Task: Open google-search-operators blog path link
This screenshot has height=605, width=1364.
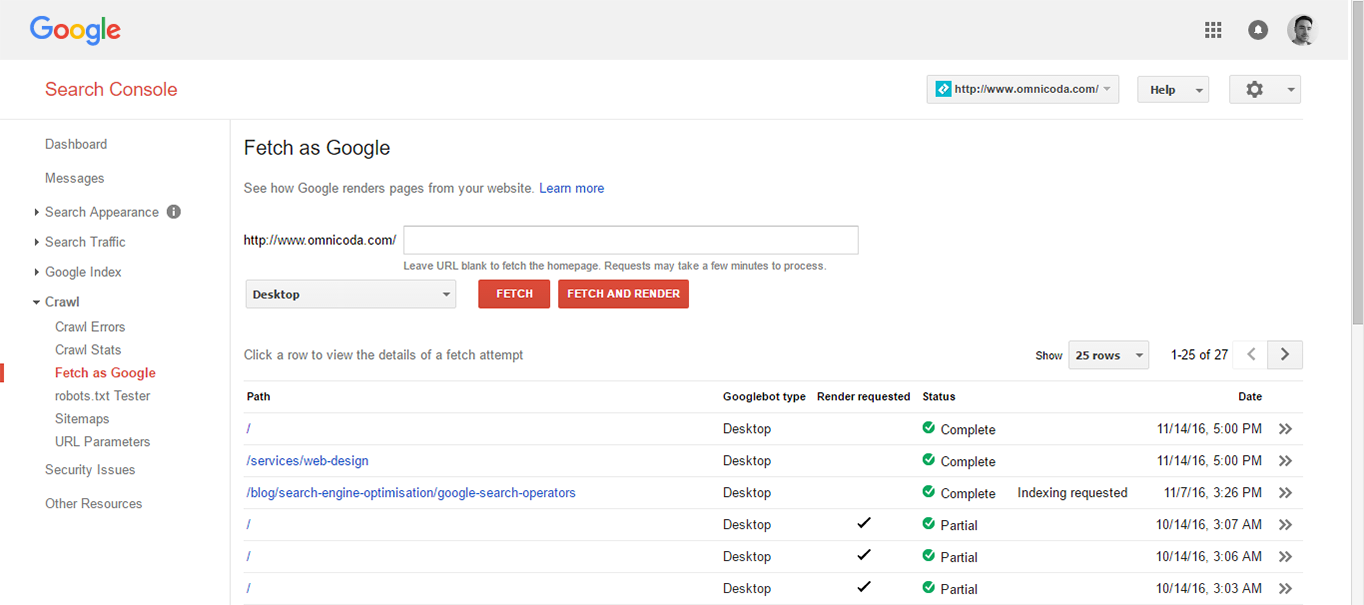Action: point(411,493)
